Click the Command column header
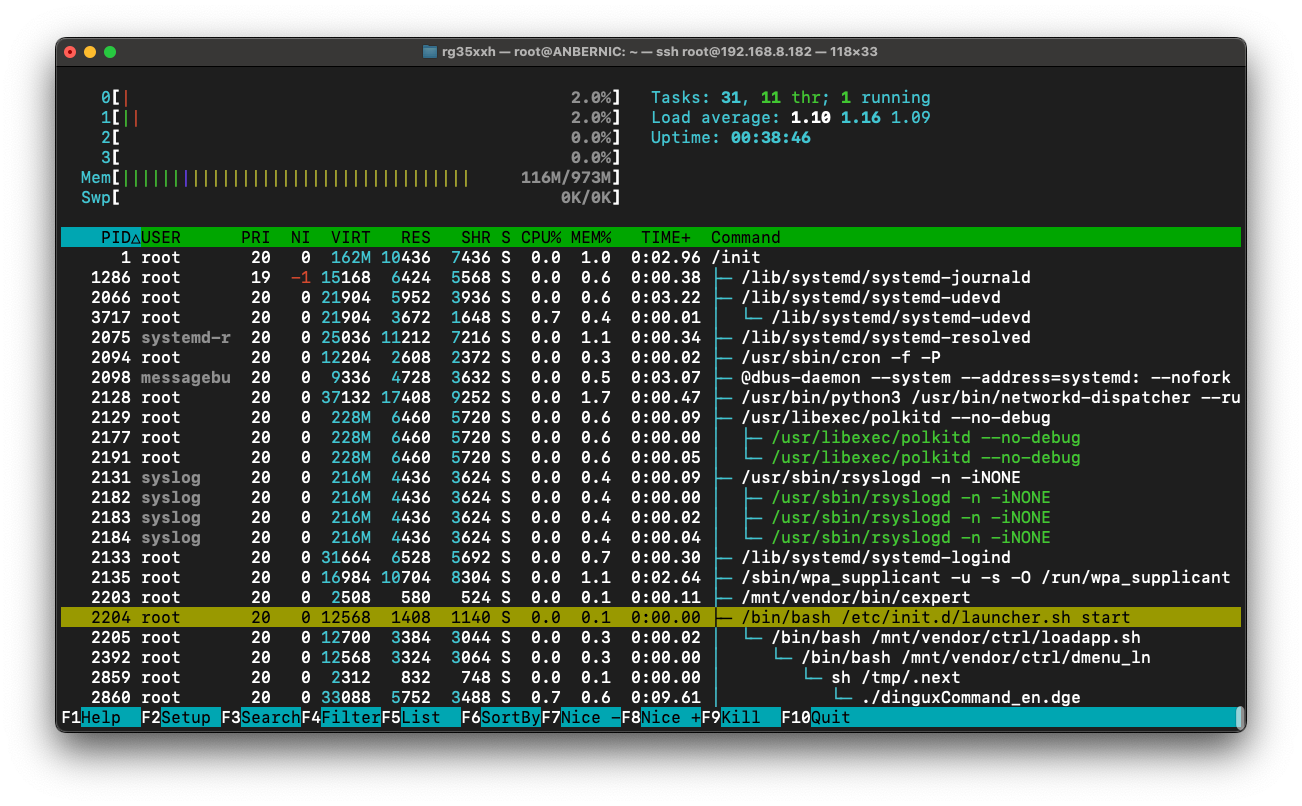The height and width of the screenshot is (806, 1302). [746, 237]
